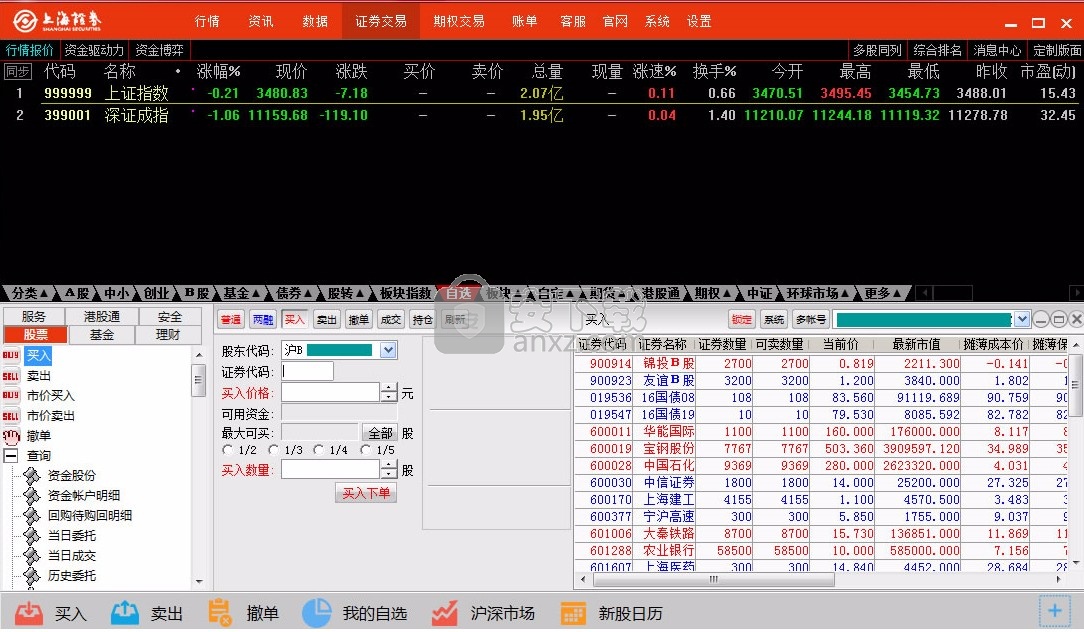Click the left sidebar vertical scrollbar thumb
Screen dimensions: 1084x632
pos(198,380)
